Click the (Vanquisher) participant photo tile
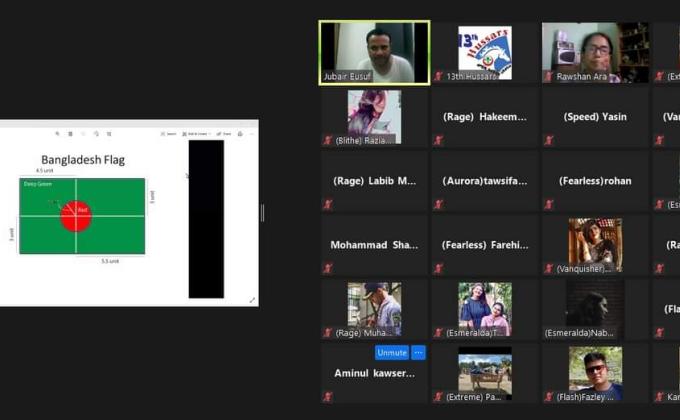The image size is (680, 420). coord(595,244)
